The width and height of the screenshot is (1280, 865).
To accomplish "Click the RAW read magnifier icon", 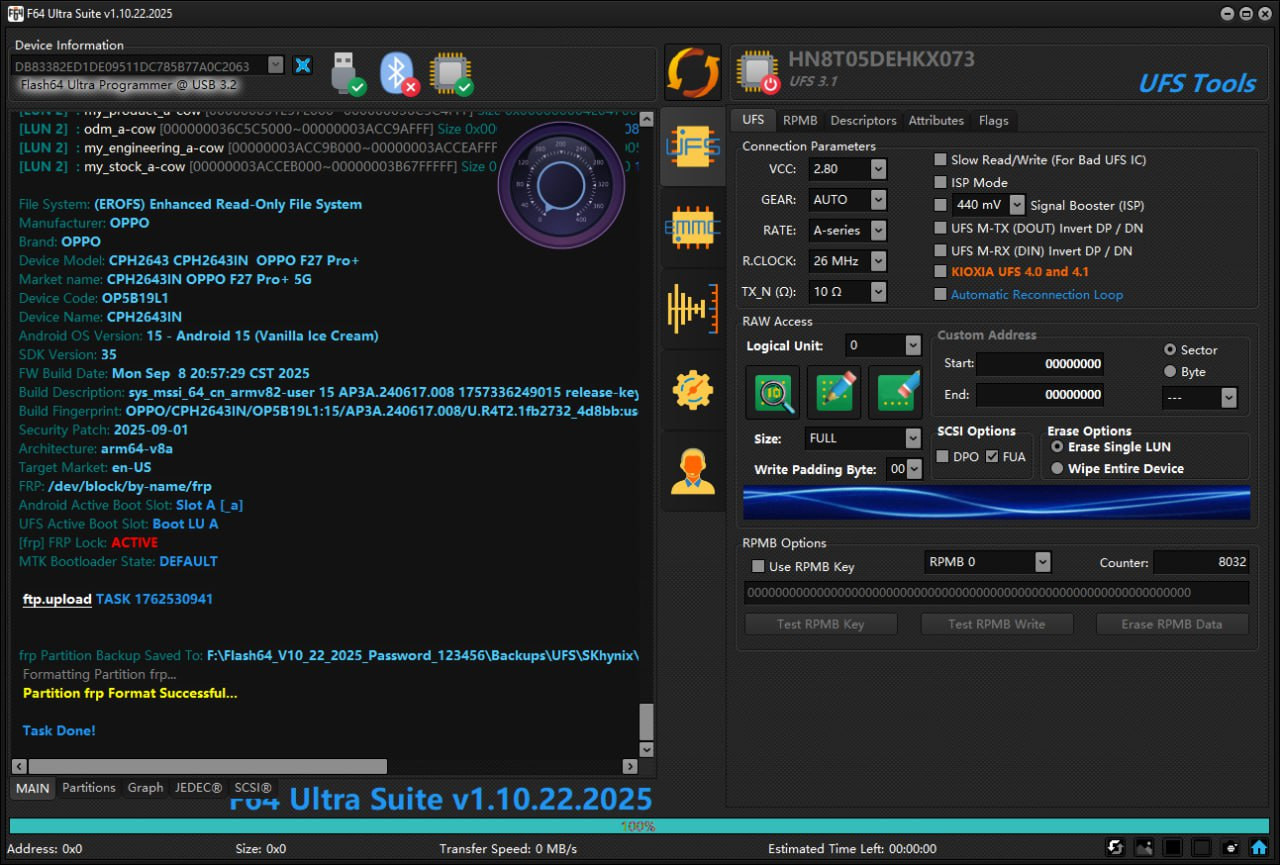I will pos(773,392).
